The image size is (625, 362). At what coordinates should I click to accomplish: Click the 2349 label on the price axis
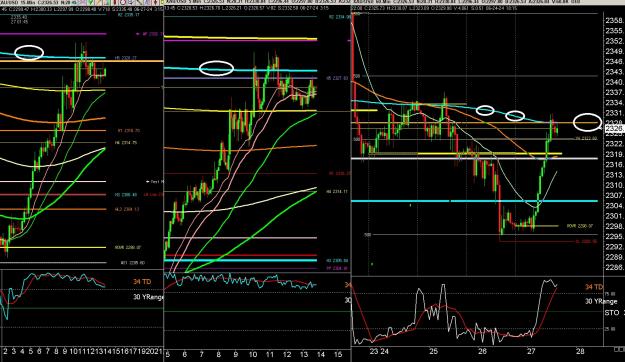pyautogui.click(x=614, y=51)
